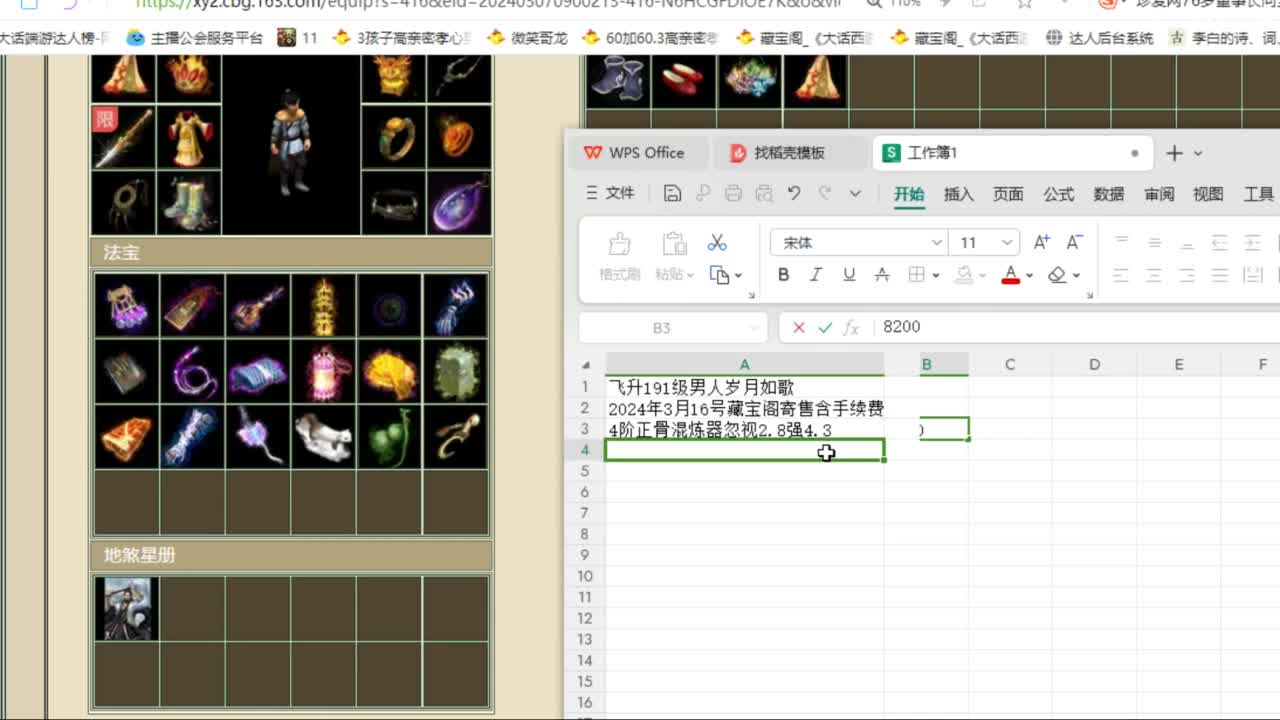Open browser bookmark 微笑哥龙
This screenshot has height=720, width=1280.
tap(528, 38)
